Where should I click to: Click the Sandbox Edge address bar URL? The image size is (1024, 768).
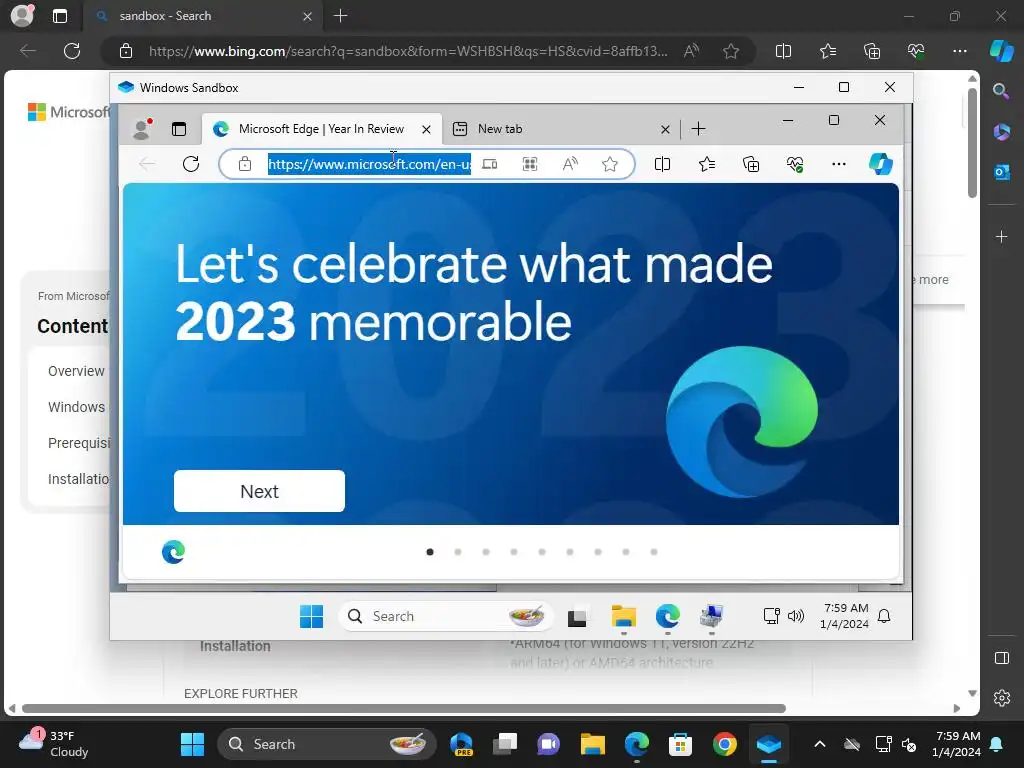pyautogui.click(x=369, y=164)
